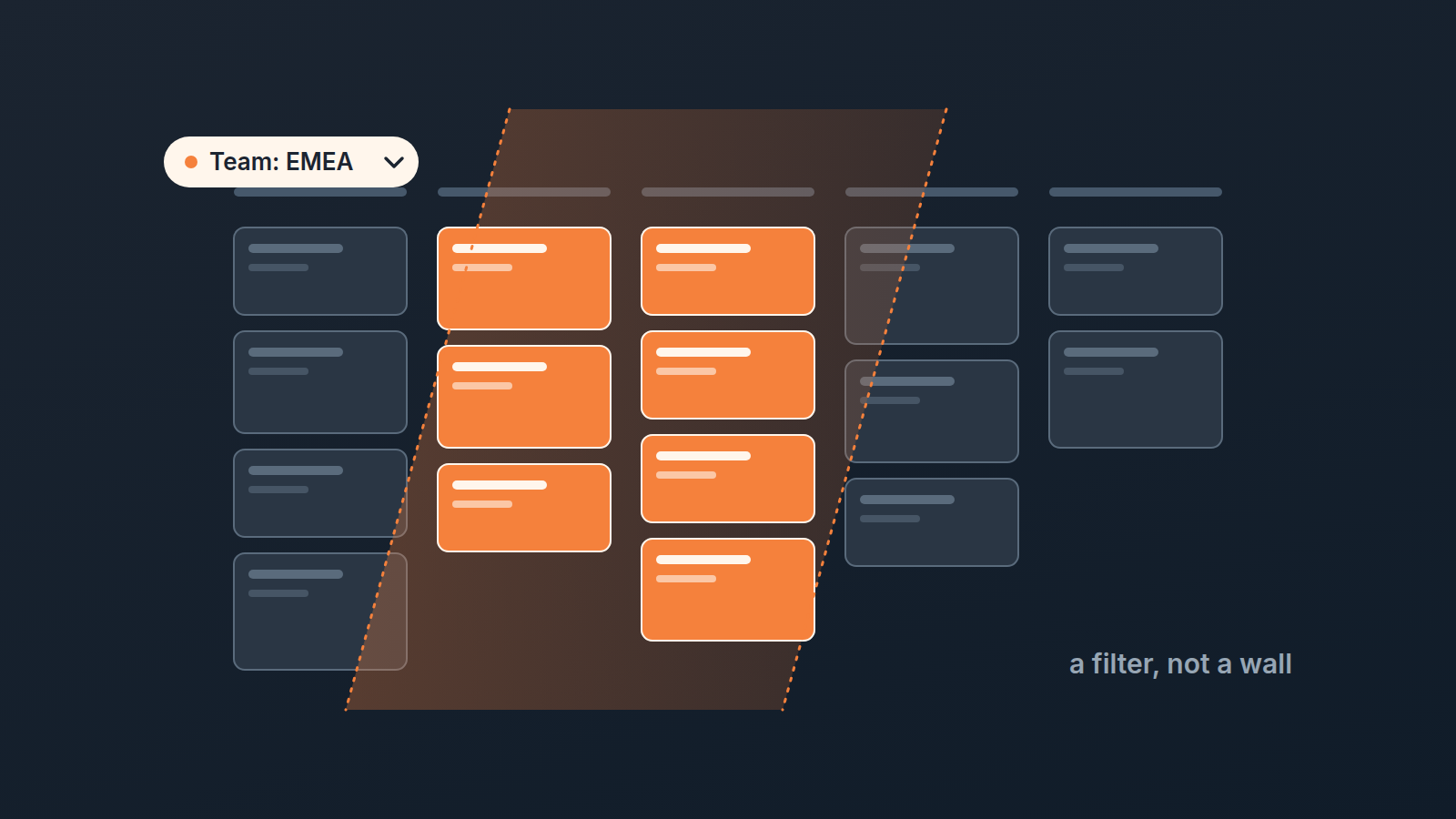Select the middle orange card in second column

pos(524,397)
